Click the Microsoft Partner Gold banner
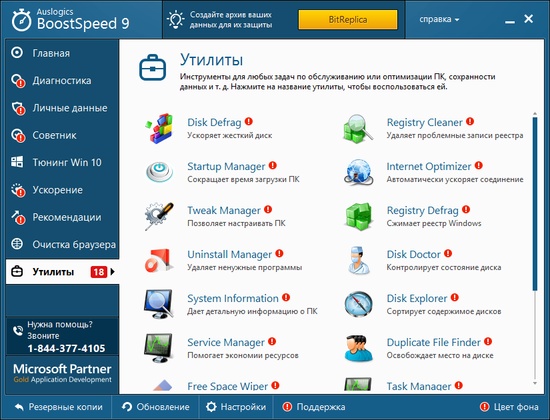The height and width of the screenshot is (420, 550). 62,373
